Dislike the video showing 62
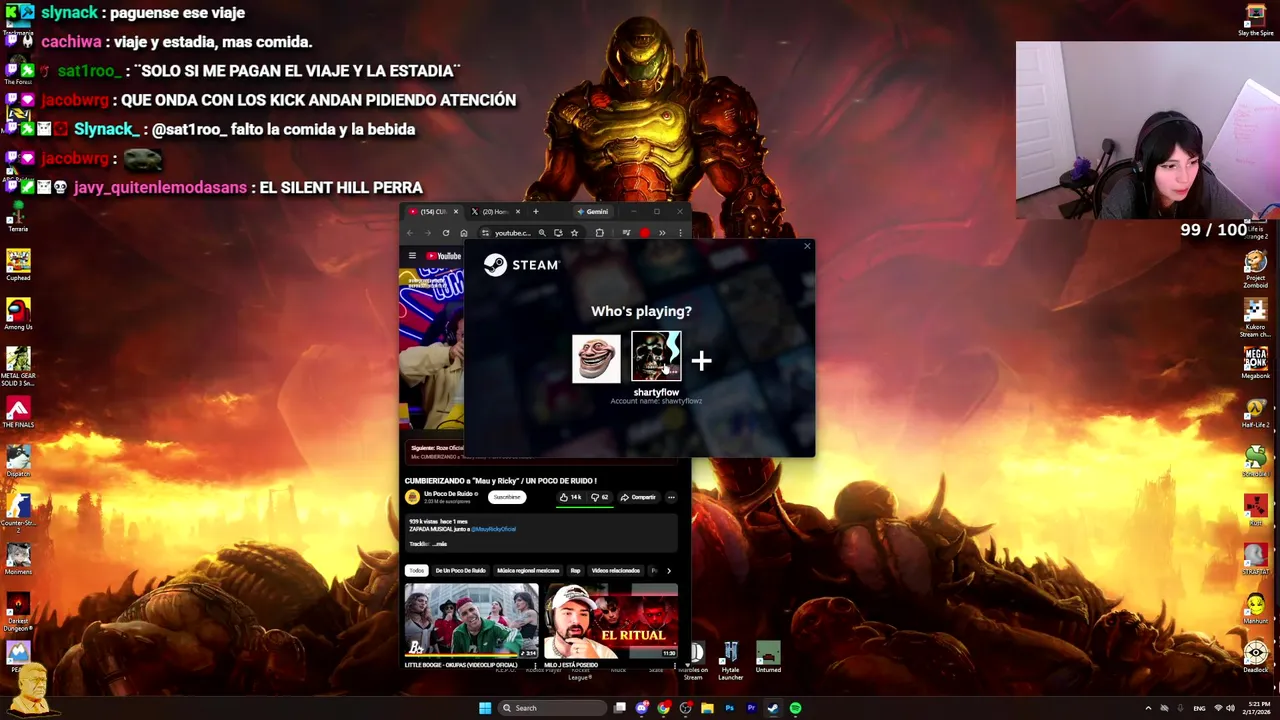Image resolution: width=1280 pixels, height=720 pixels. (x=599, y=497)
